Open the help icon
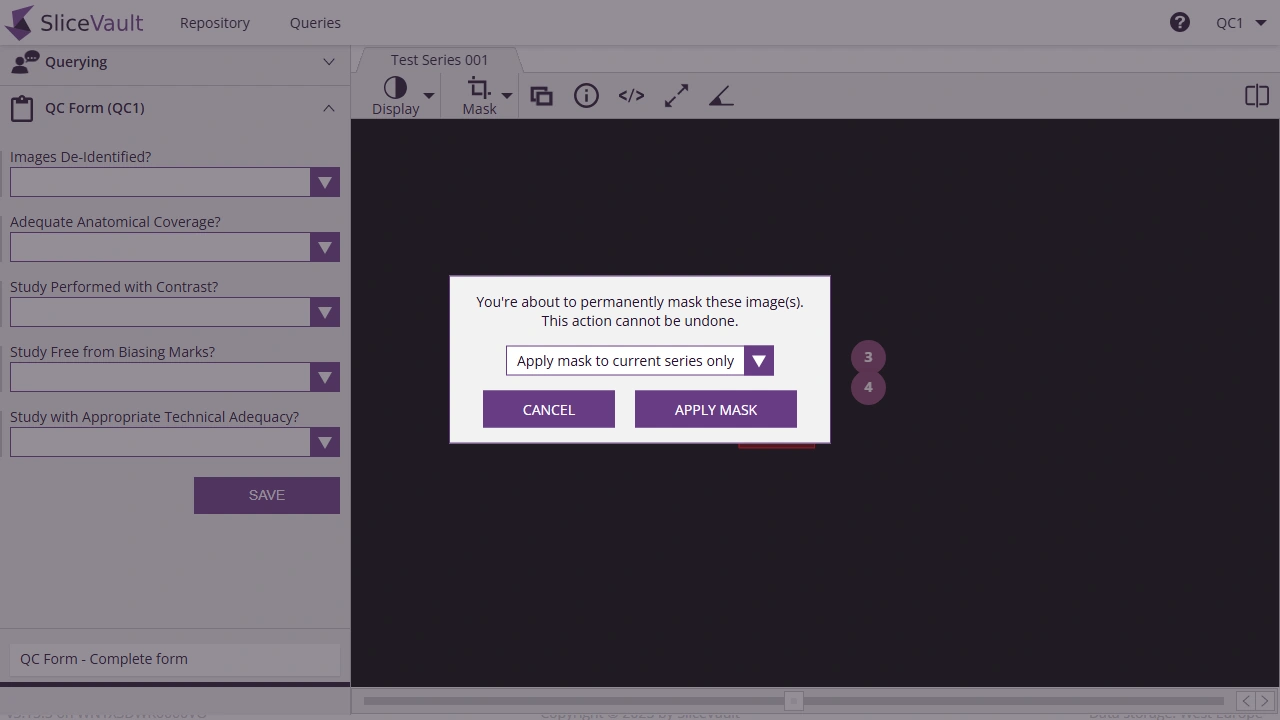Viewport: 1280px width, 720px height. (x=1180, y=21)
